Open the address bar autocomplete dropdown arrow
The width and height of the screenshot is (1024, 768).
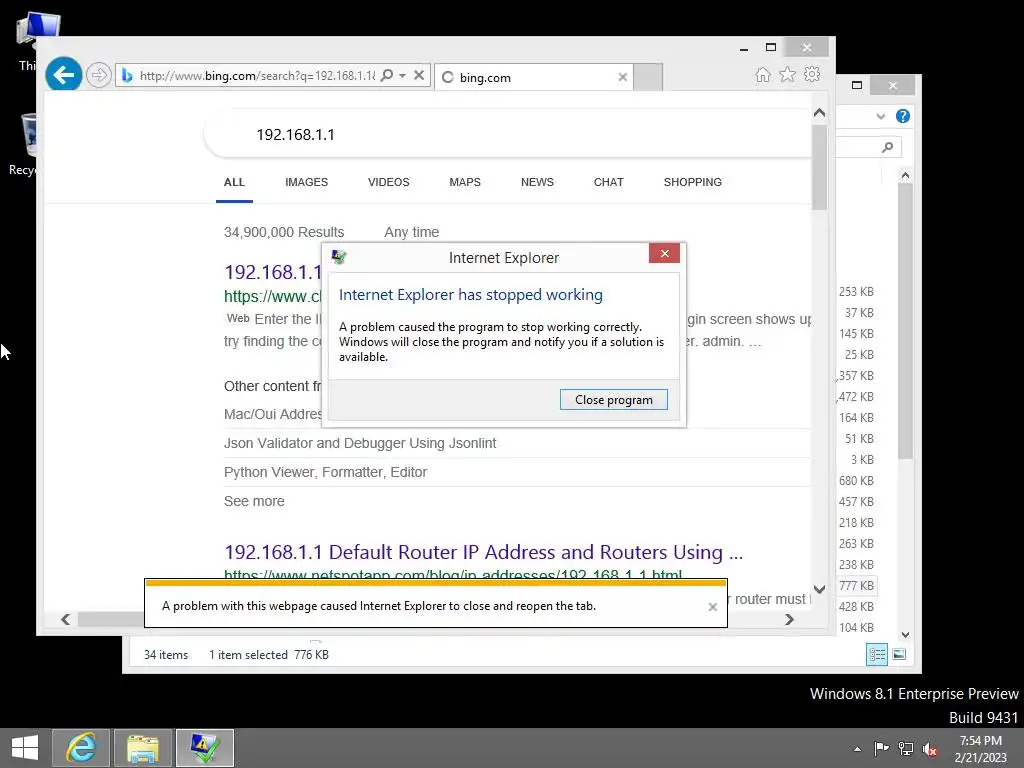click(402, 76)
